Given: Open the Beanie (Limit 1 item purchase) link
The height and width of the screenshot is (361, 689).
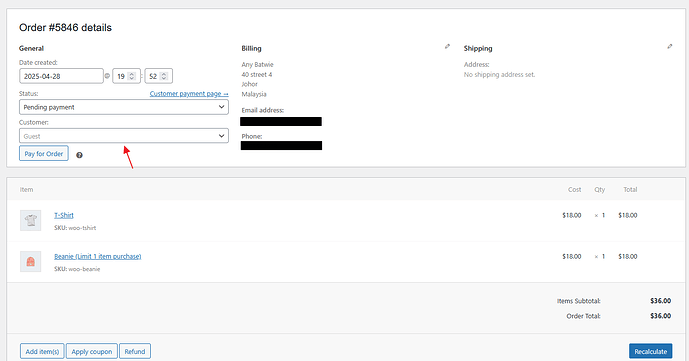Looking at the screenshot, I should 98,256.
